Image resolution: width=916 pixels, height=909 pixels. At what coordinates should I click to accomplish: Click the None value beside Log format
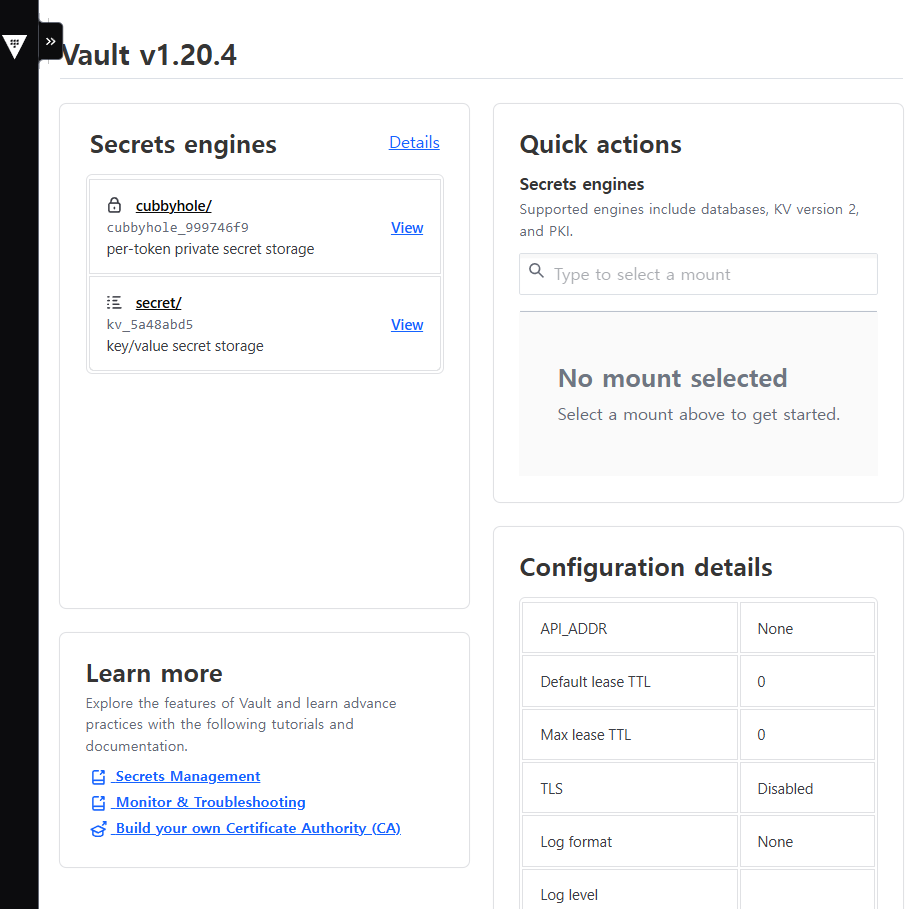(775, 842)
